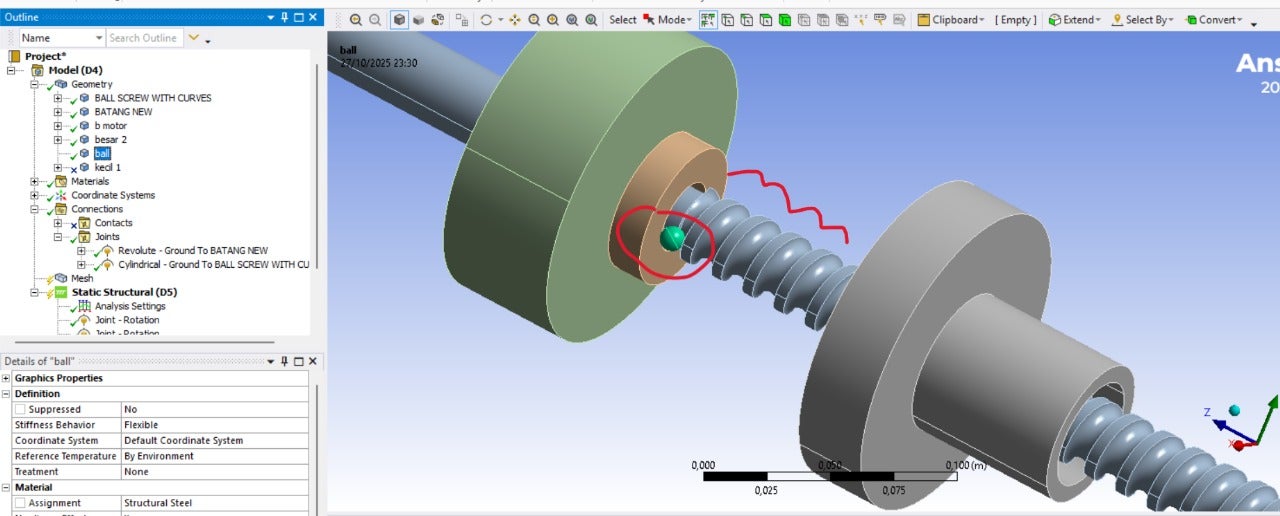
Task: Expand the besar 2 part
Action: (x=58, y=140)
